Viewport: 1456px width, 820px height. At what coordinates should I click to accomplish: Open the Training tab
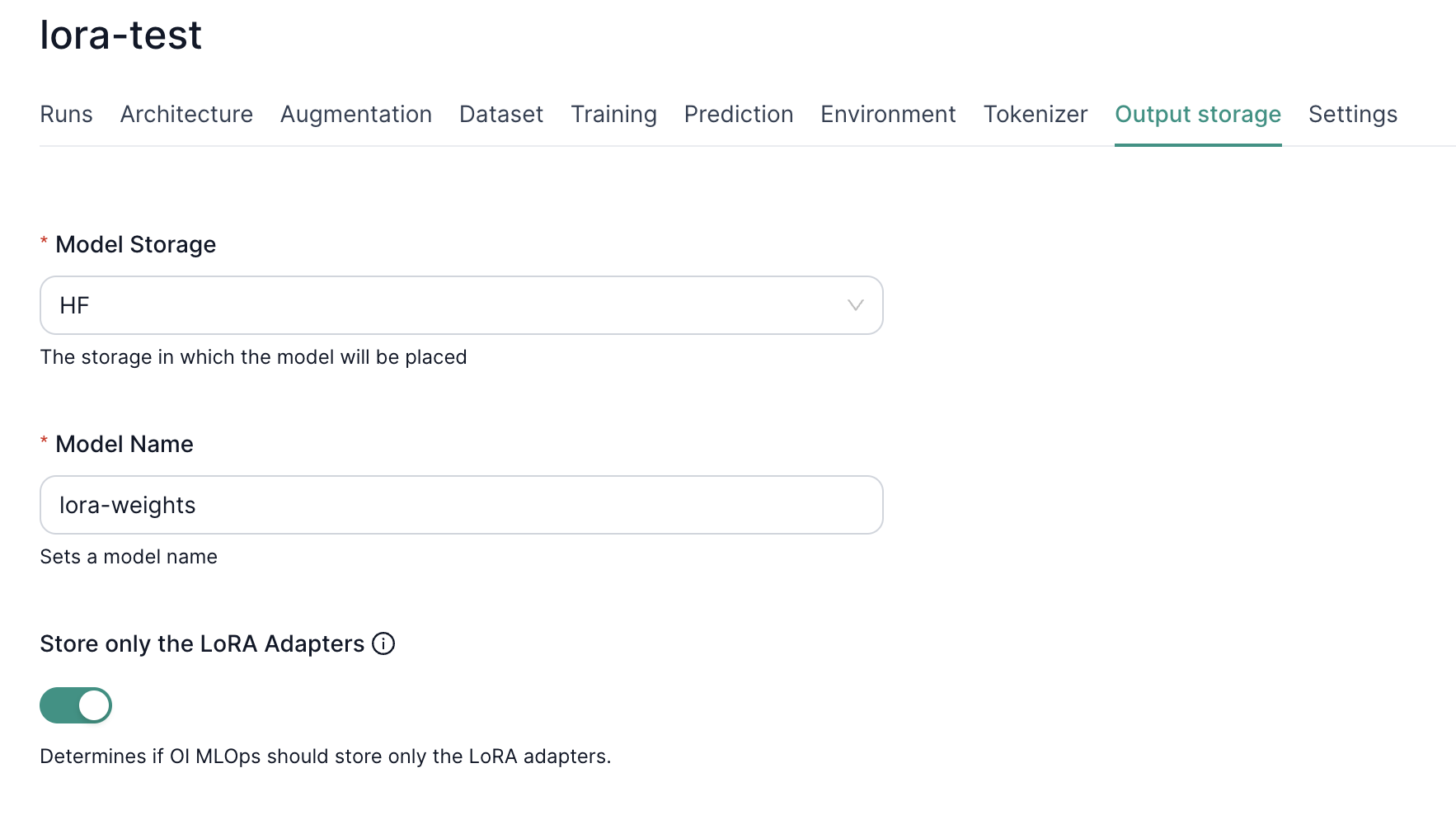point(613,115)
